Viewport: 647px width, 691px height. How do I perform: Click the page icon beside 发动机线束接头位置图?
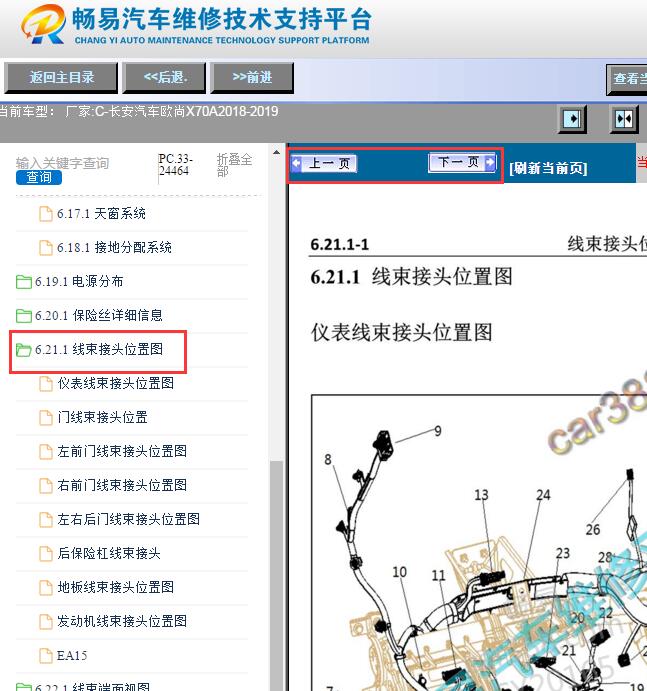[x=46, y=621]
